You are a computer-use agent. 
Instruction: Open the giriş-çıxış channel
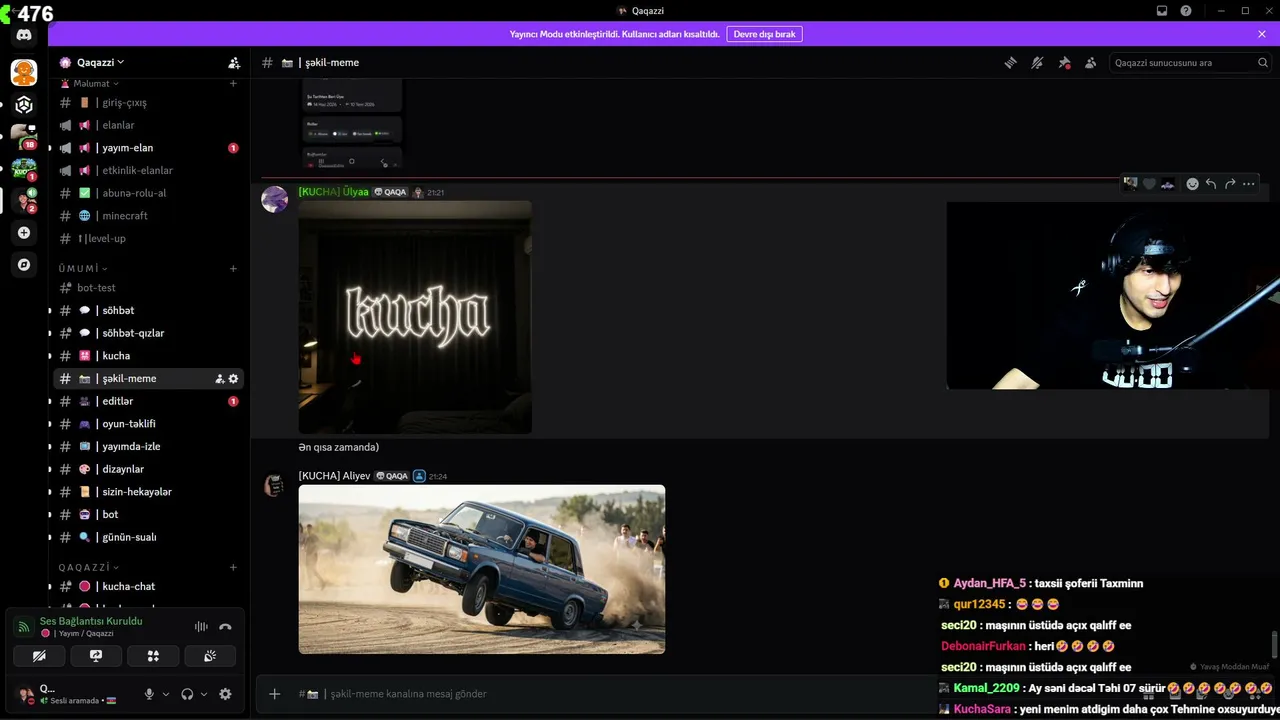149,102
